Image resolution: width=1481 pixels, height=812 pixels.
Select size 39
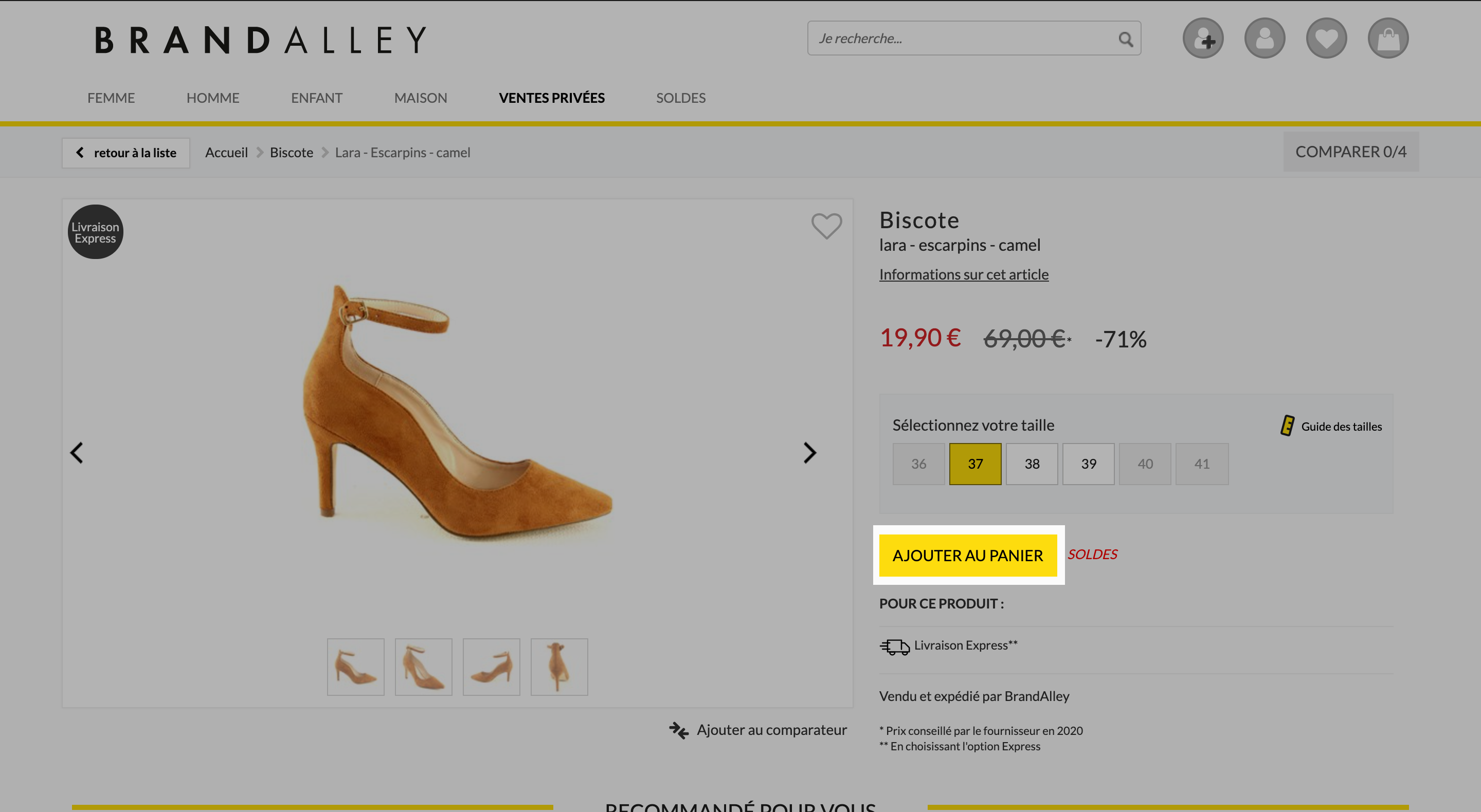[x=1088, y=464]
